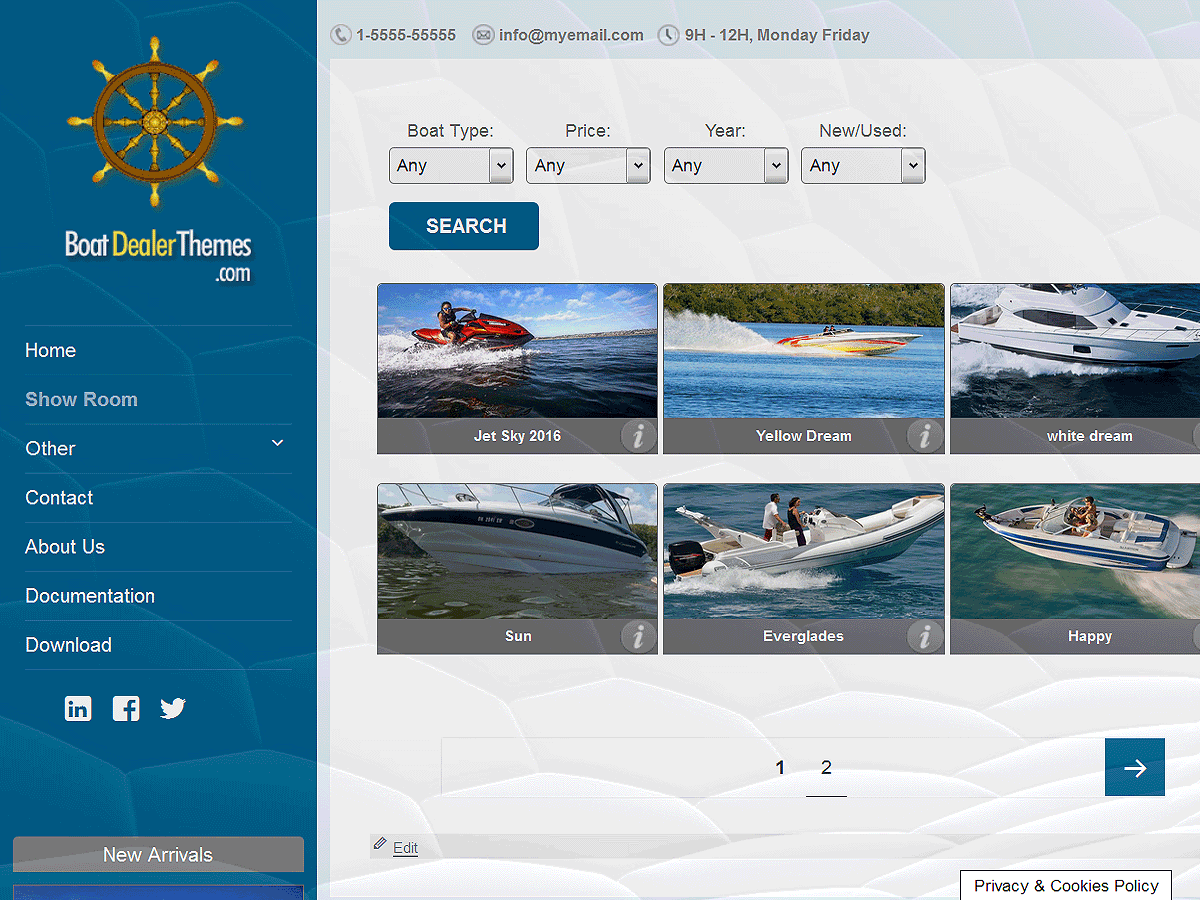This screenshot has height=900, width=1200.
Task: Open the white dream boat thumbnail
Action: pos(1075,351)
